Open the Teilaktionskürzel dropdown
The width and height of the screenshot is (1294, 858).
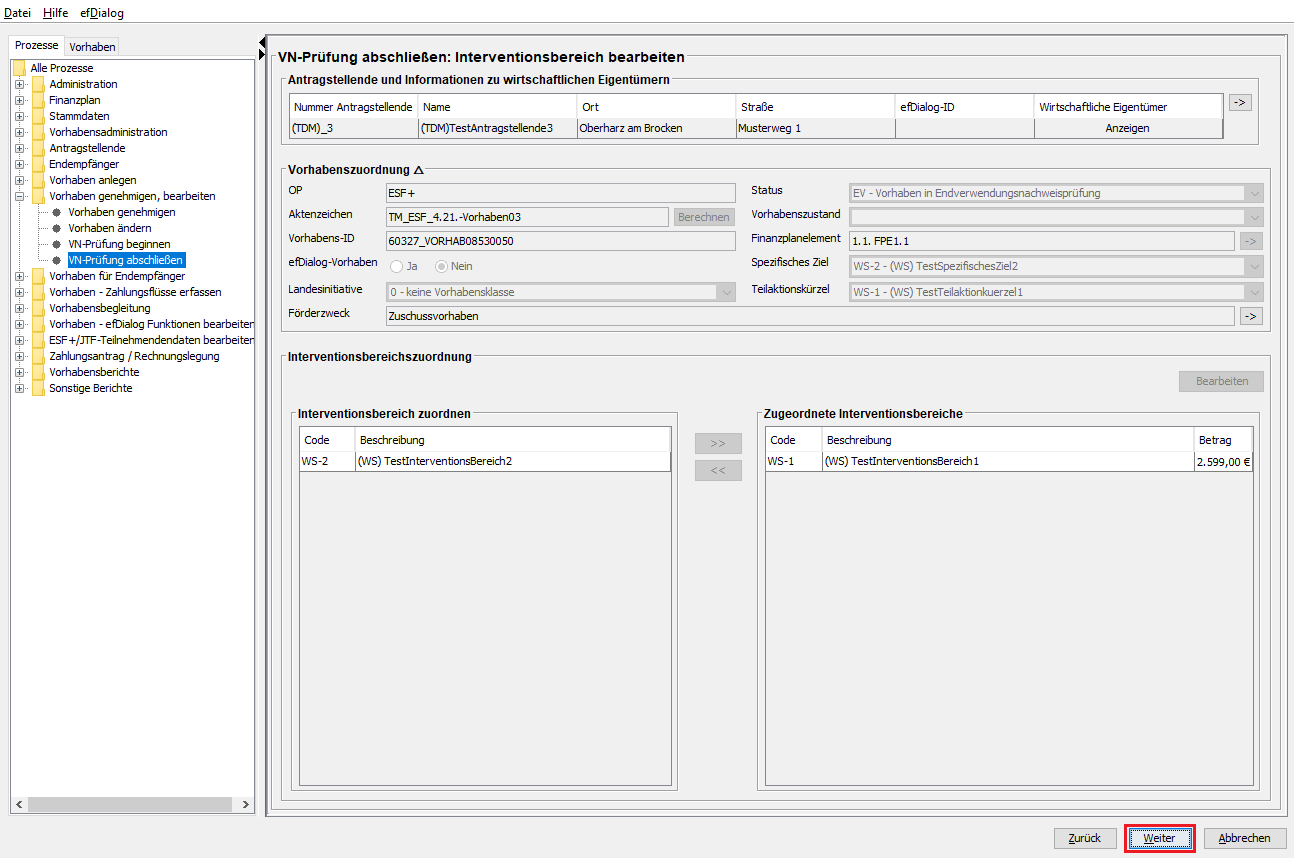tap(1255, 292)
